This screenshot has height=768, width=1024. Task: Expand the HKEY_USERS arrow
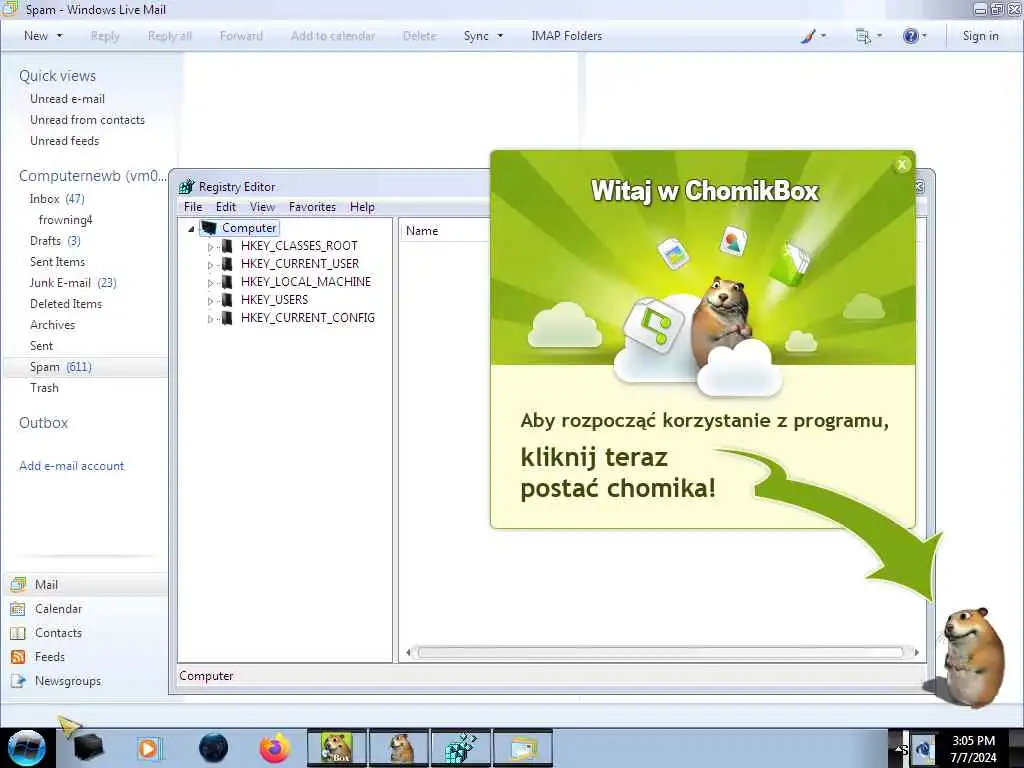click(x=210, y=300)
